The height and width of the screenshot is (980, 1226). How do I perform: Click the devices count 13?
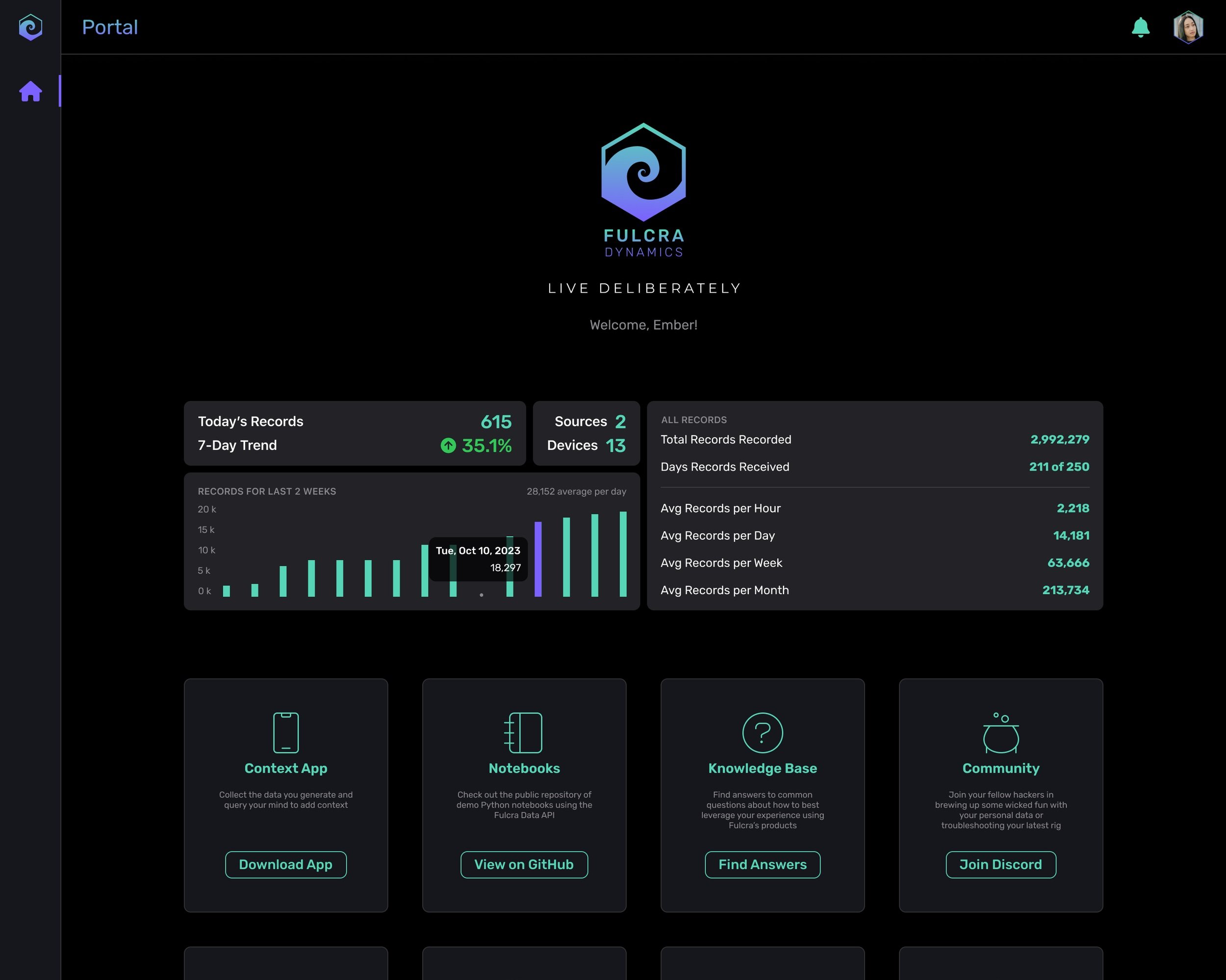pyautogui.click(x=615, y=446)
